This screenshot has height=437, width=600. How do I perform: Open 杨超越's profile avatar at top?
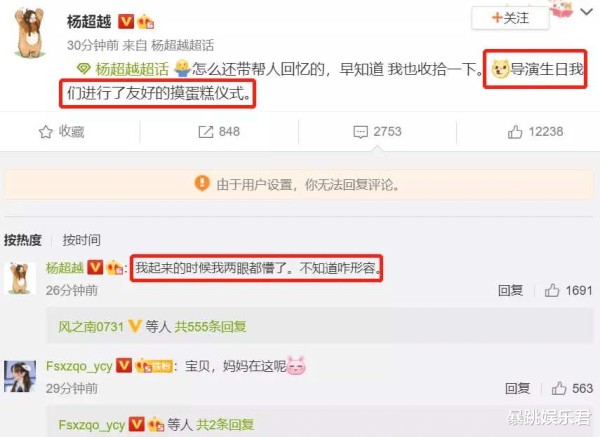[x=29, y=33]
